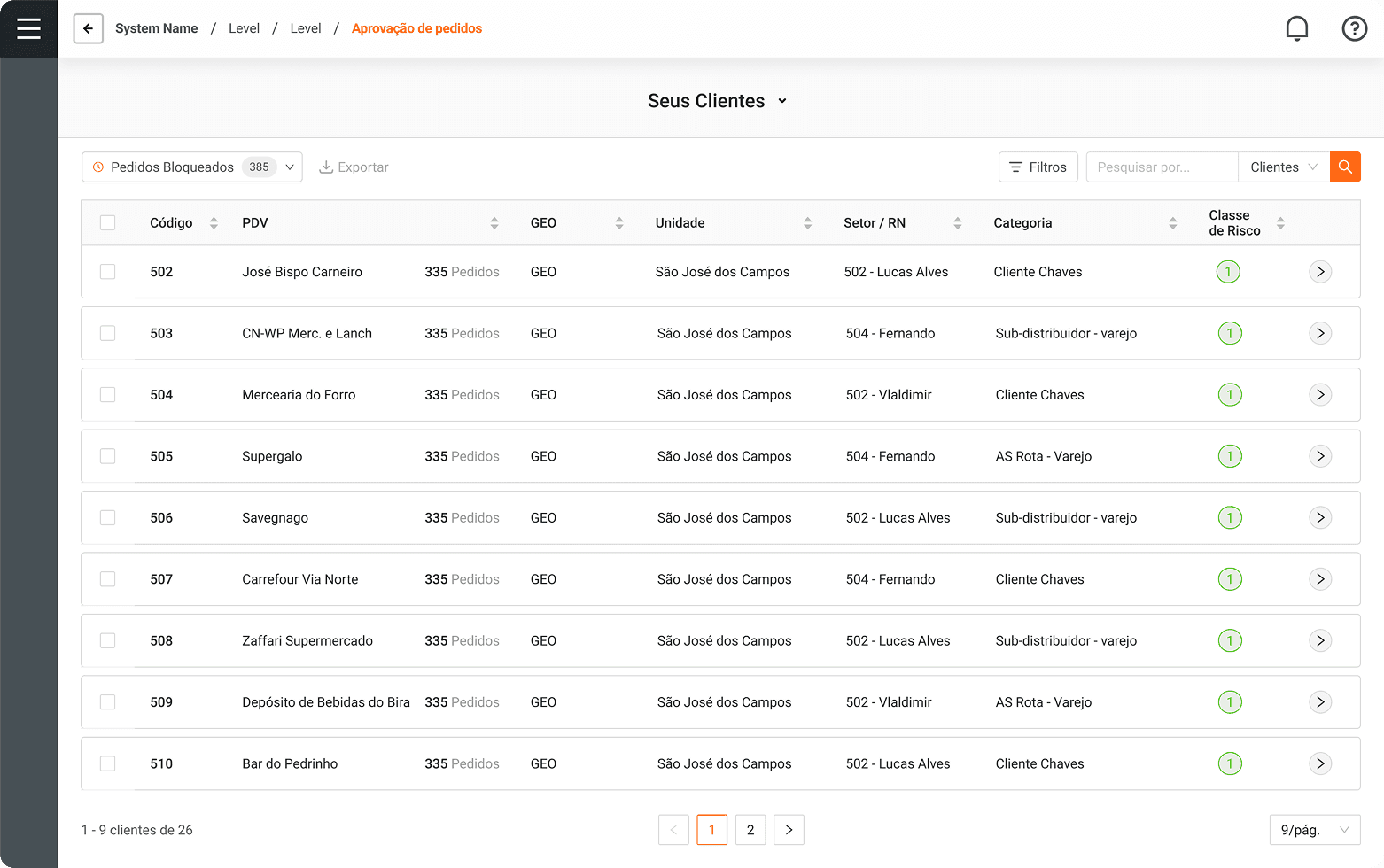
Task: Click System Name in breadcrumb
Action: [156, 28]
